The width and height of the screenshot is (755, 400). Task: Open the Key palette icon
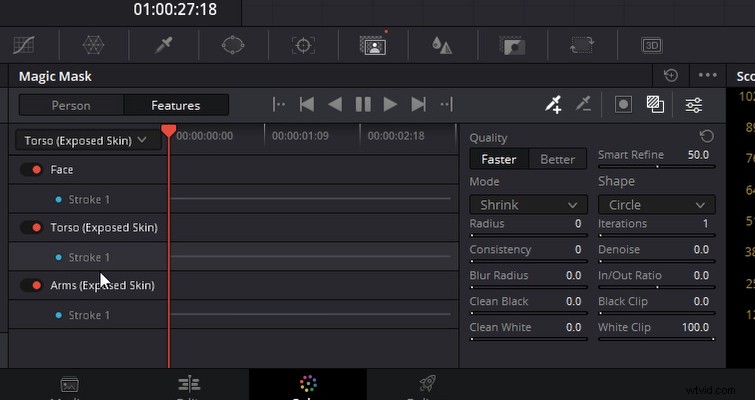(512, 45)
